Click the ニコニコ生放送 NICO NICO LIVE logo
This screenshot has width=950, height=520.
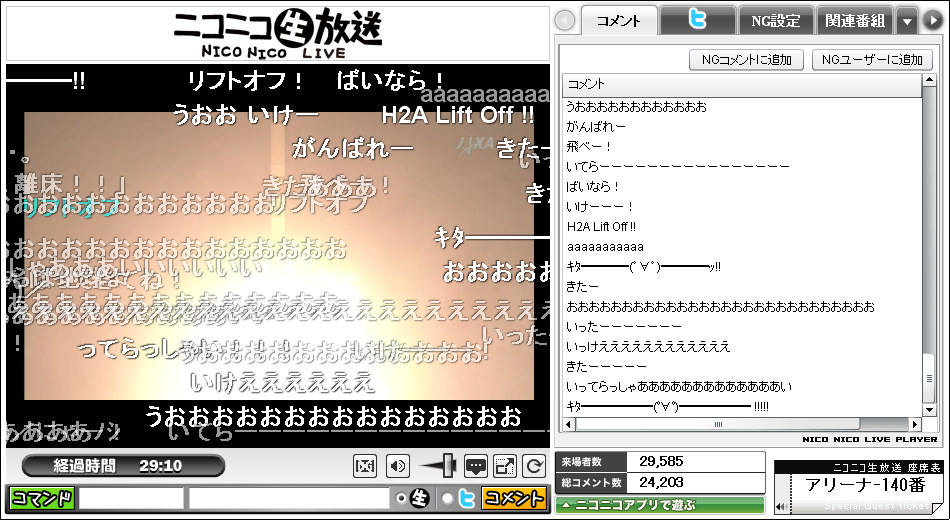(278, 33)
